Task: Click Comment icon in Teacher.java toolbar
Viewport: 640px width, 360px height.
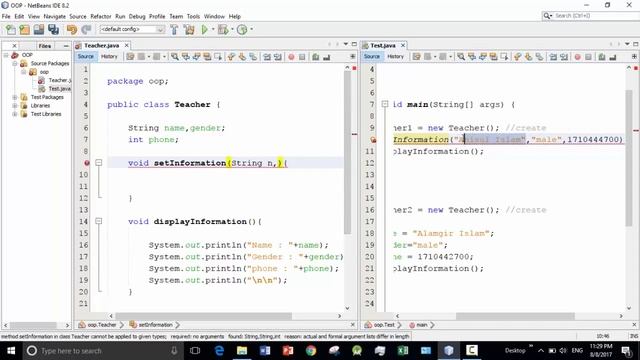Action: coord(316,57)
